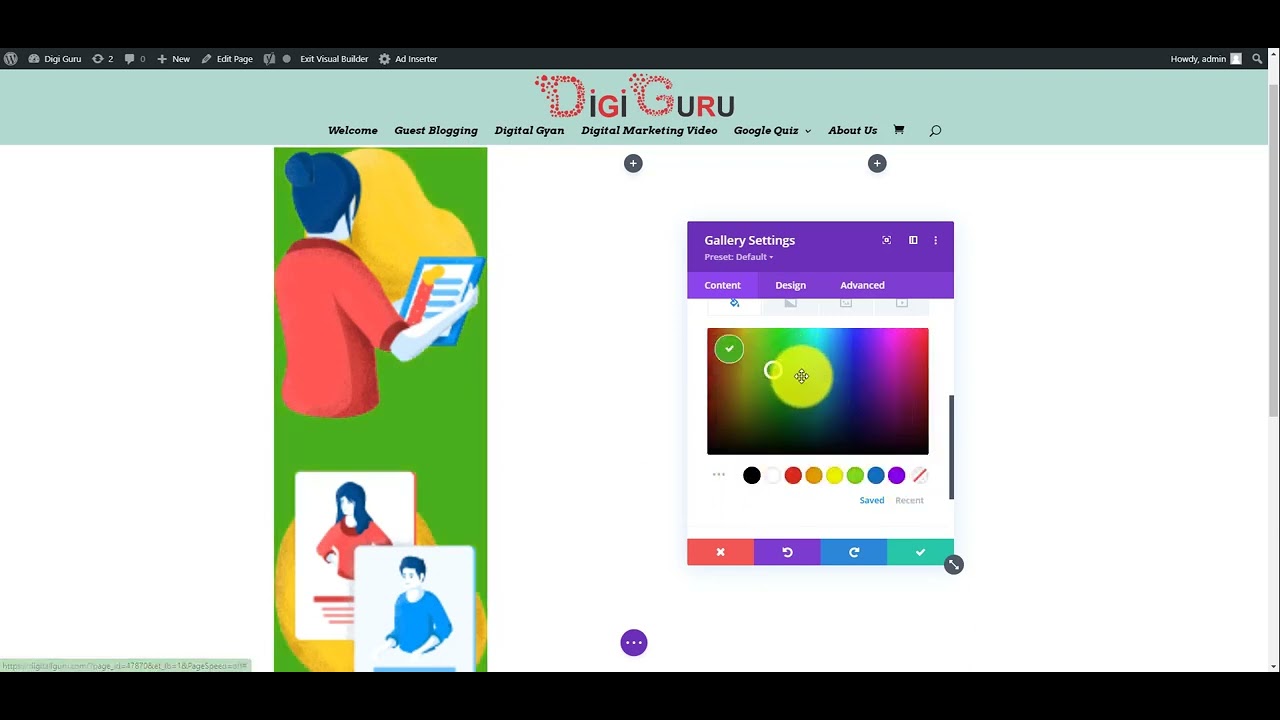Switch to the Design tab
This screenshot has width=1280, height=720.
click(790, 285)
